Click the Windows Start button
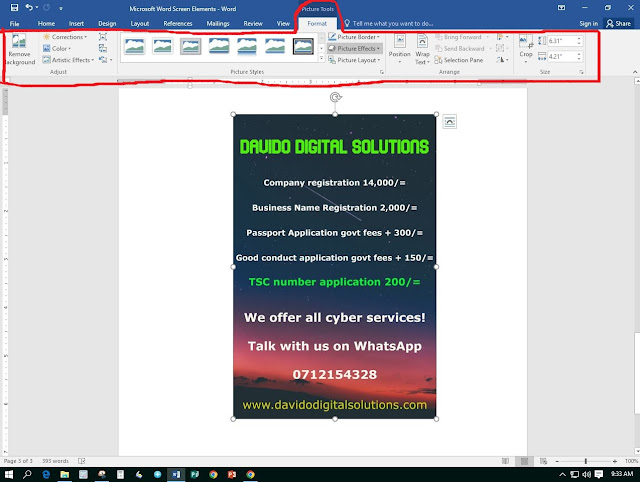The image size is (640, 482). pyautogui.click(x=8, y=474)
